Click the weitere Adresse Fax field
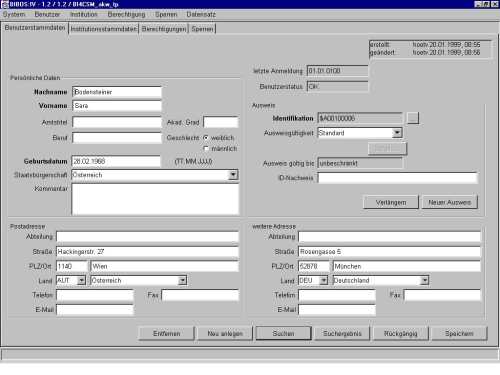The width and height of the screenshot is (500, 375). point(442,295)
